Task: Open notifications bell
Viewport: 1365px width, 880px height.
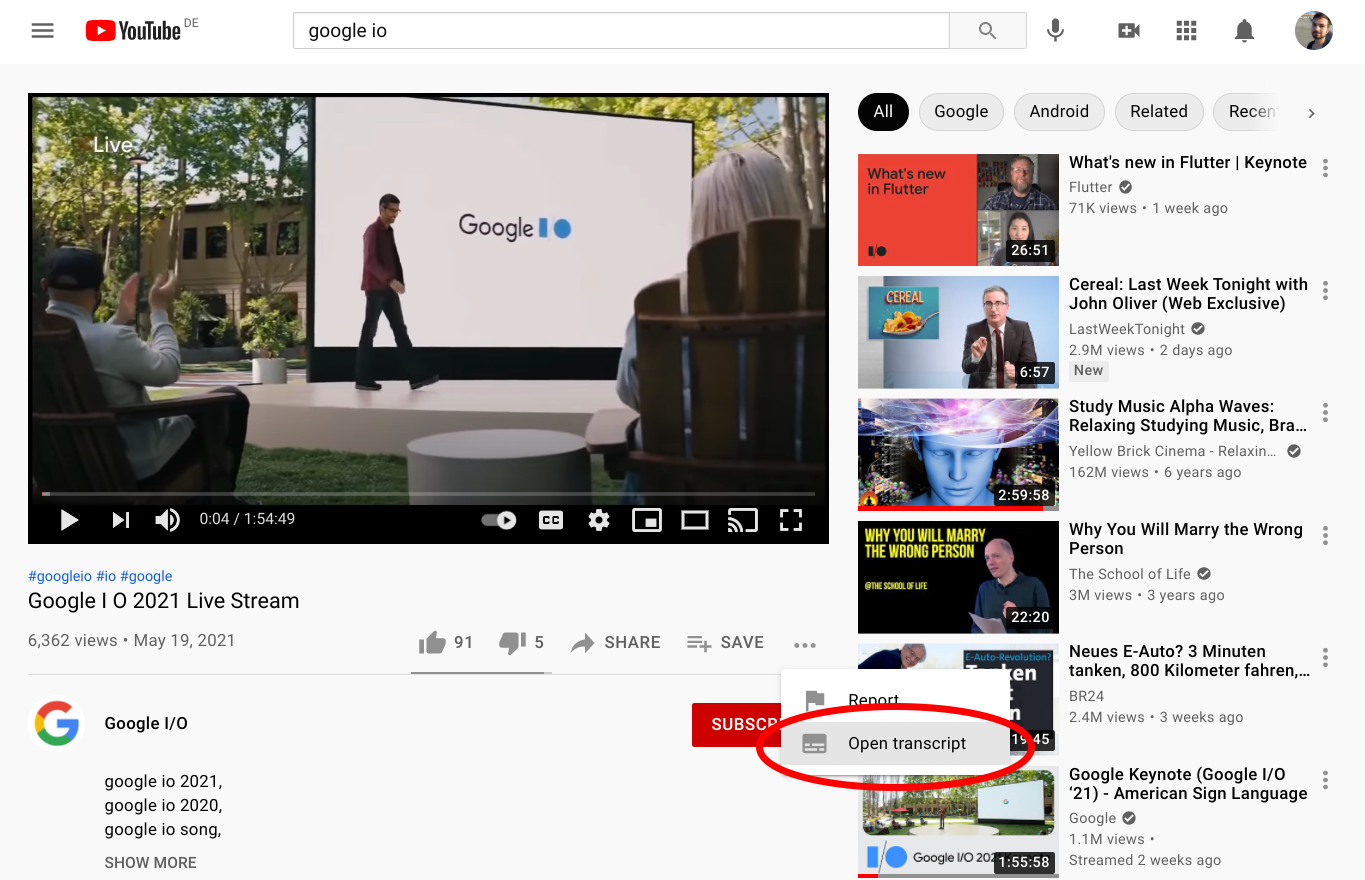Action: point(1244,31)
